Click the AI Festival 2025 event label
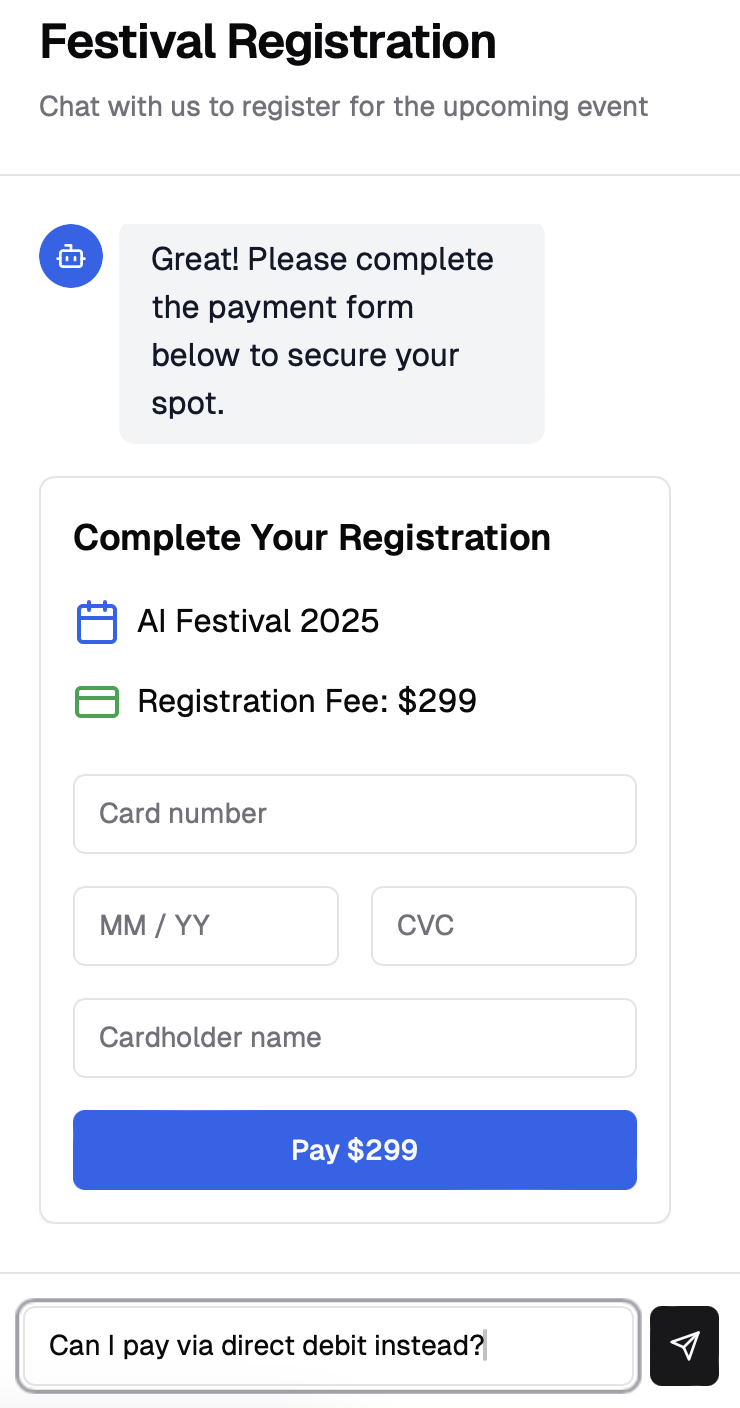Viewport: 740px width, 1408px height. point(258,621)
